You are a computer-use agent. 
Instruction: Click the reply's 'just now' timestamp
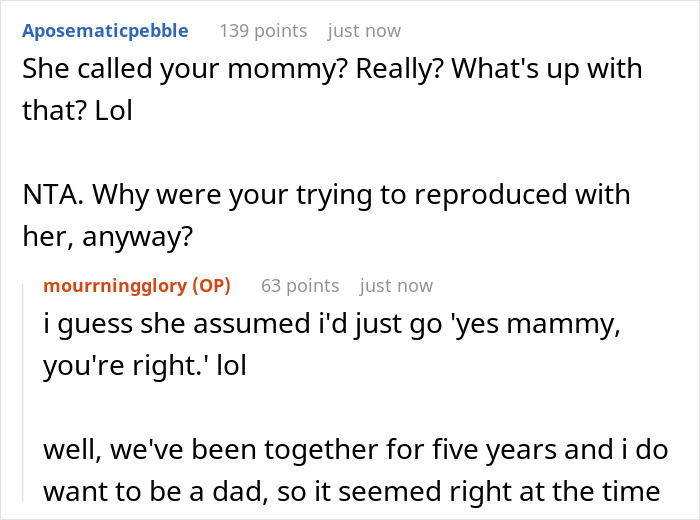tap(396, 285)
